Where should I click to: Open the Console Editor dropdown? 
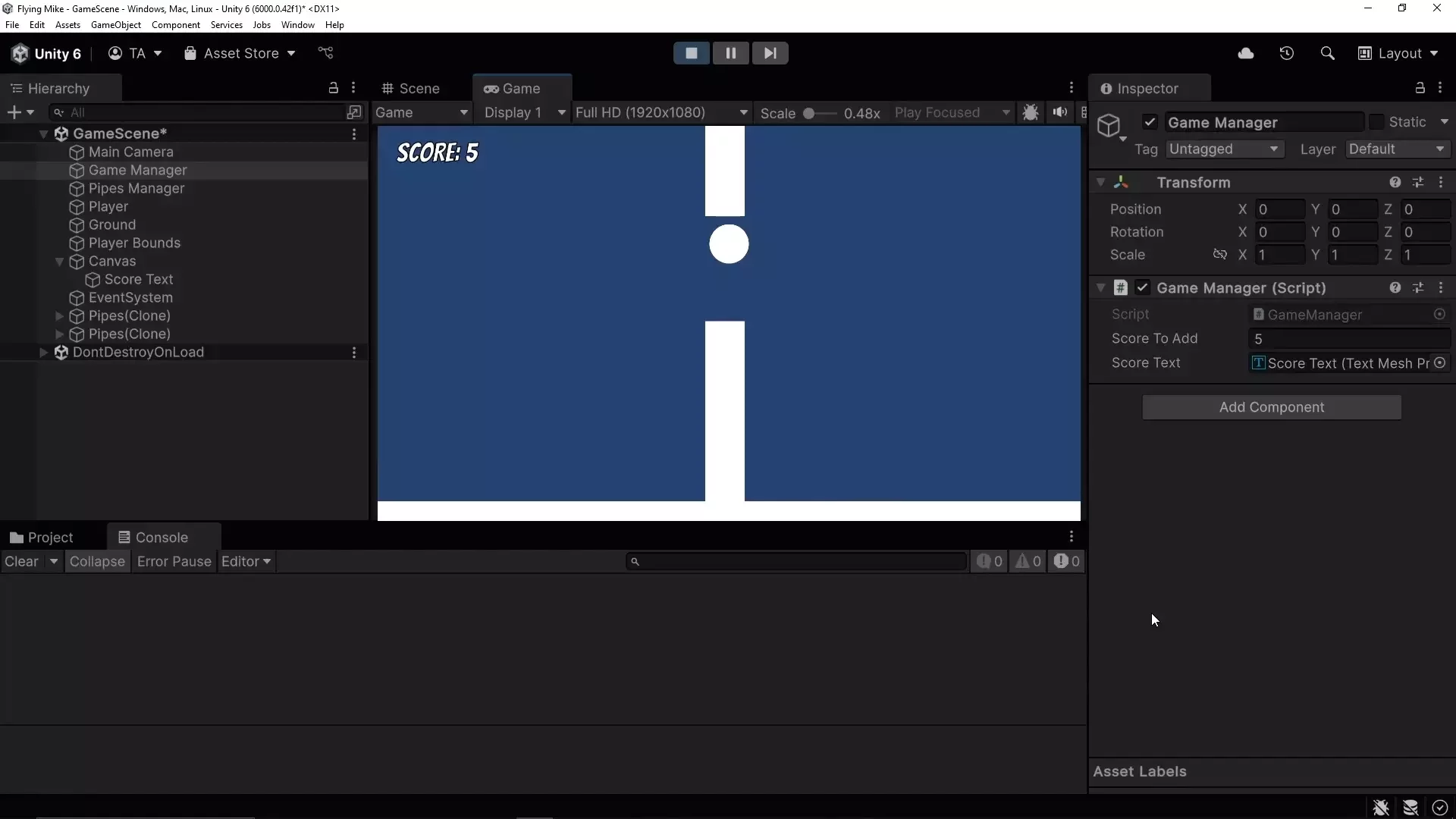tap(246, 561)
